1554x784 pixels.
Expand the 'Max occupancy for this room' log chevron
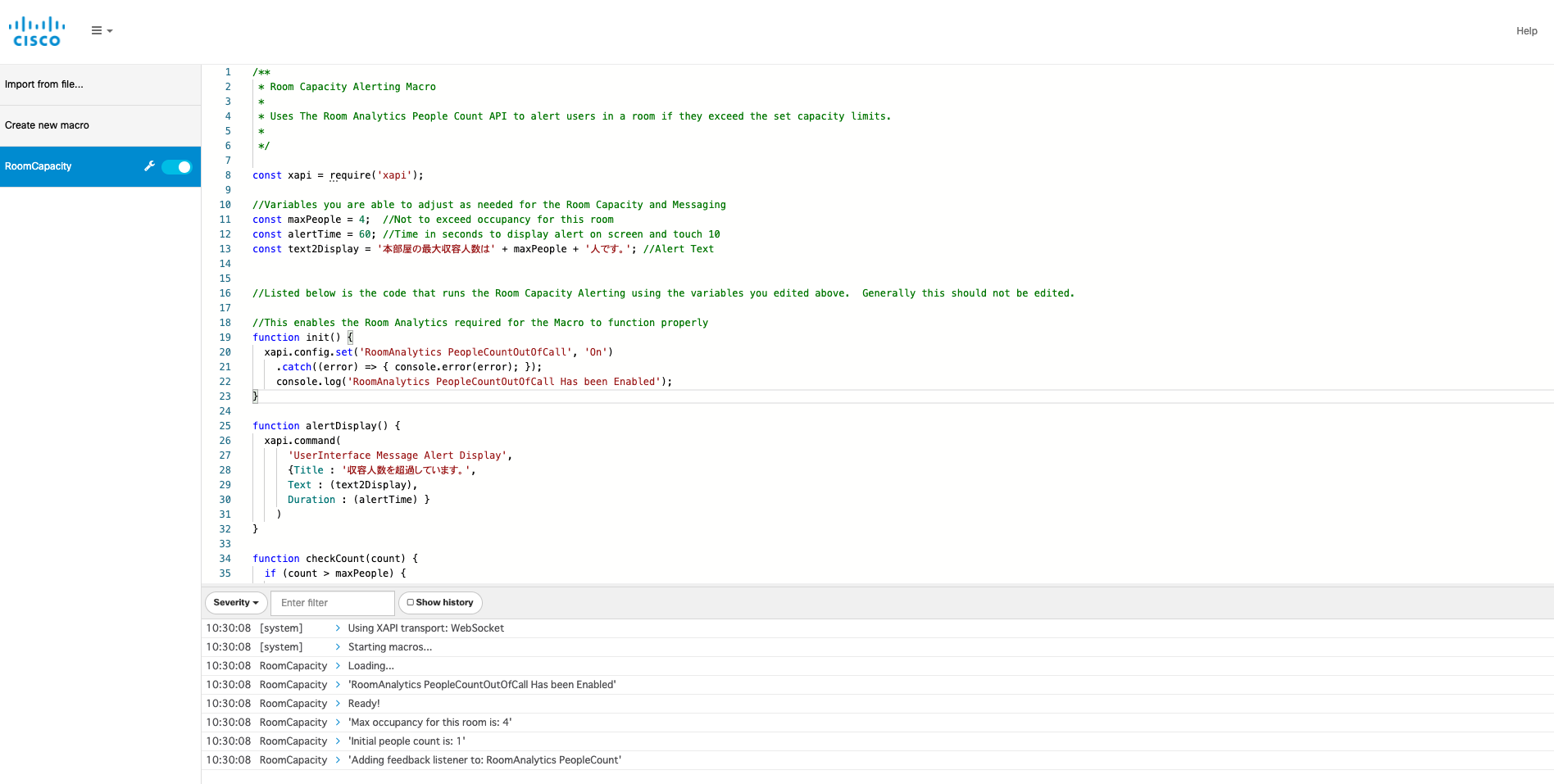click(338, 723)
